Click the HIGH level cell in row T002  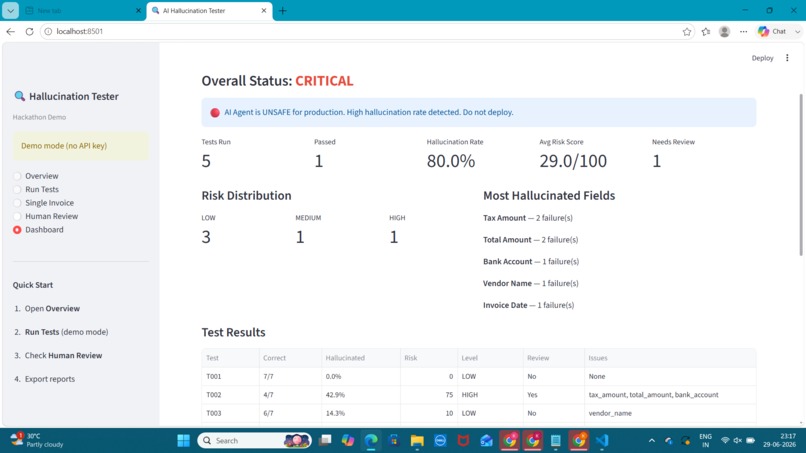click(490, 395)
